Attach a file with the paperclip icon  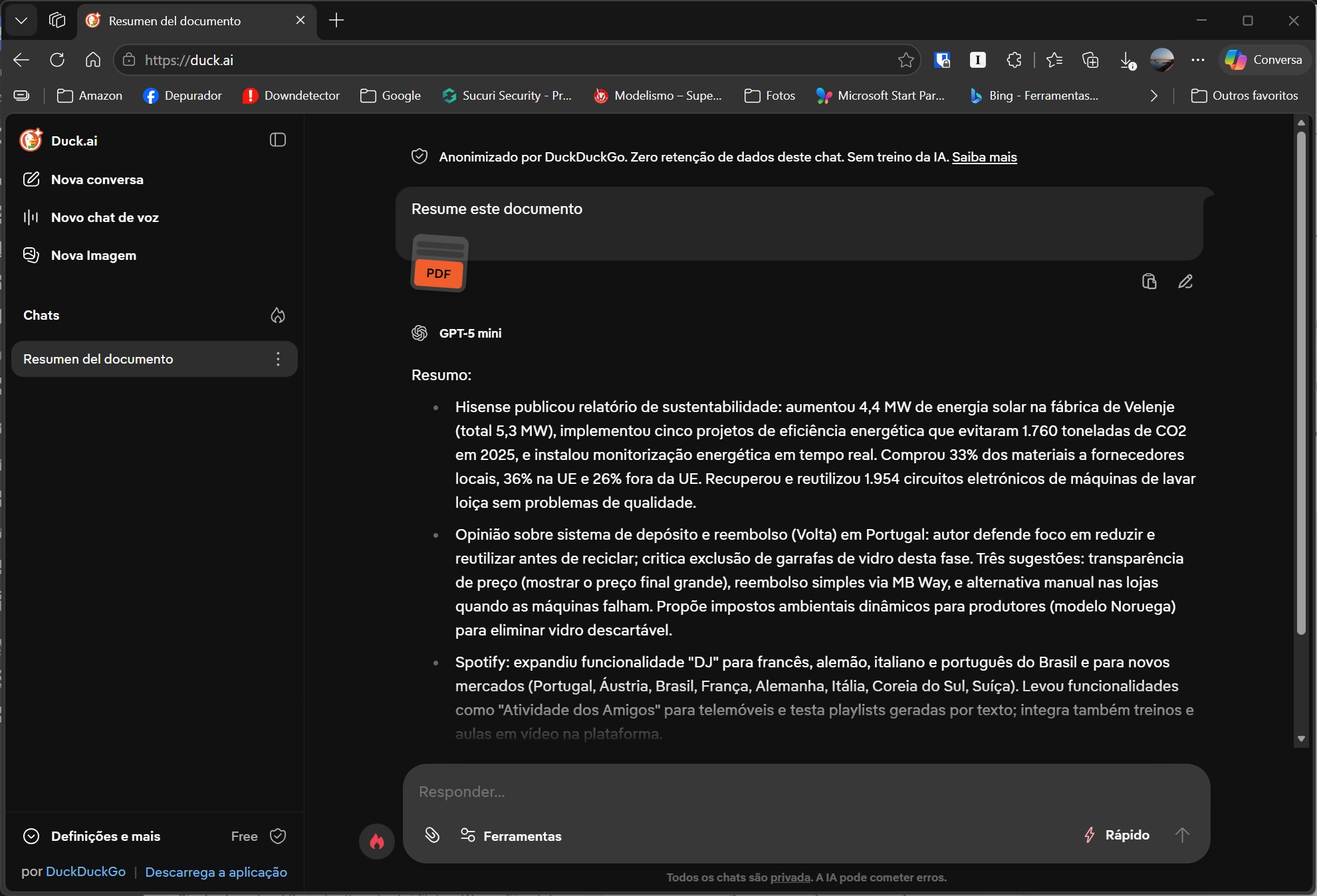[432, 836]
